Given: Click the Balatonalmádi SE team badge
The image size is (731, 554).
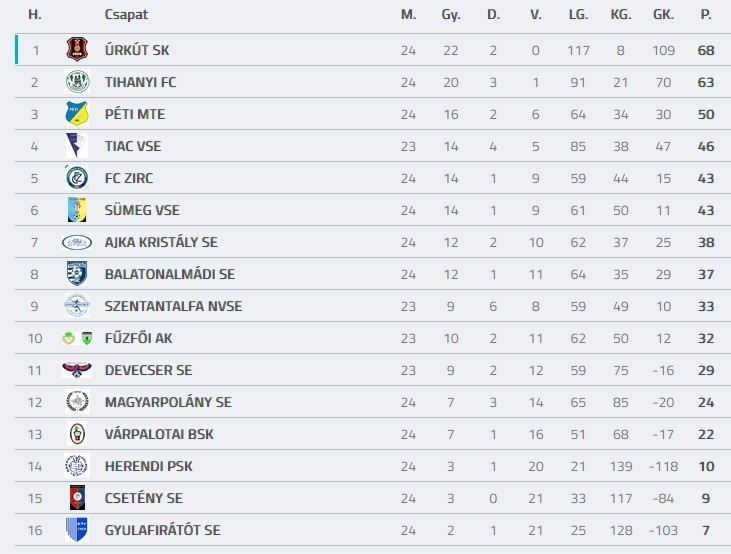Looking at the screenshot, I should tap(77, 274).
